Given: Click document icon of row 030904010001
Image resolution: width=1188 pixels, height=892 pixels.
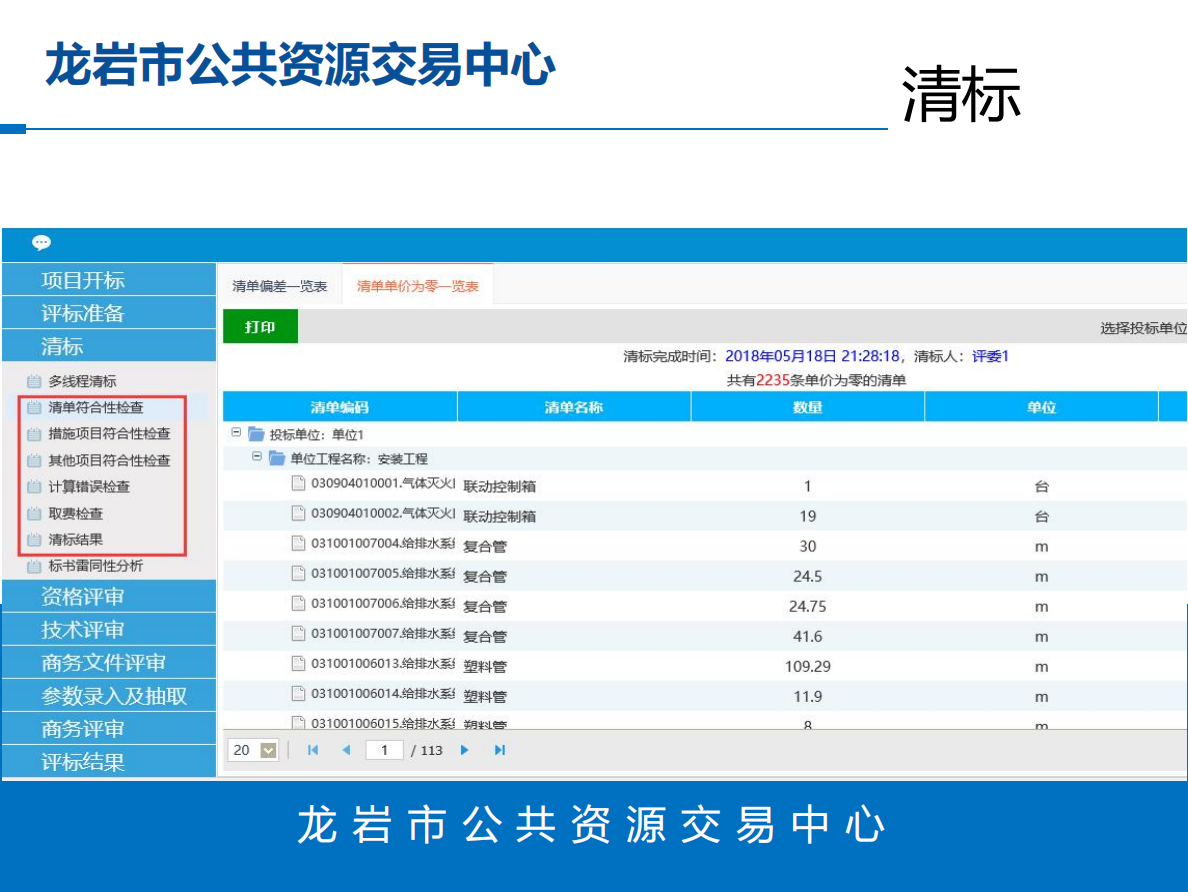Looking at the screenshot, I should pos(299,484).
